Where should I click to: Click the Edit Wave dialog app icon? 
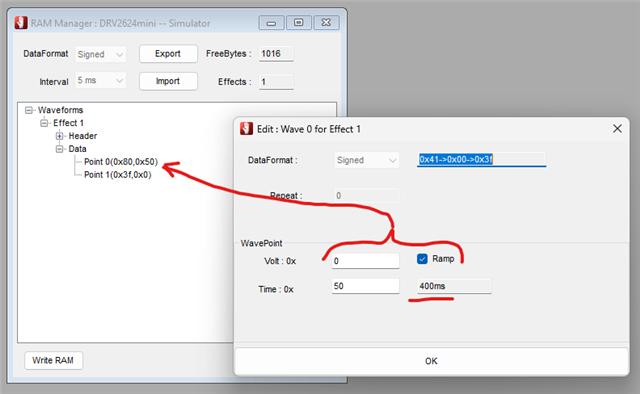click(246, 129)
